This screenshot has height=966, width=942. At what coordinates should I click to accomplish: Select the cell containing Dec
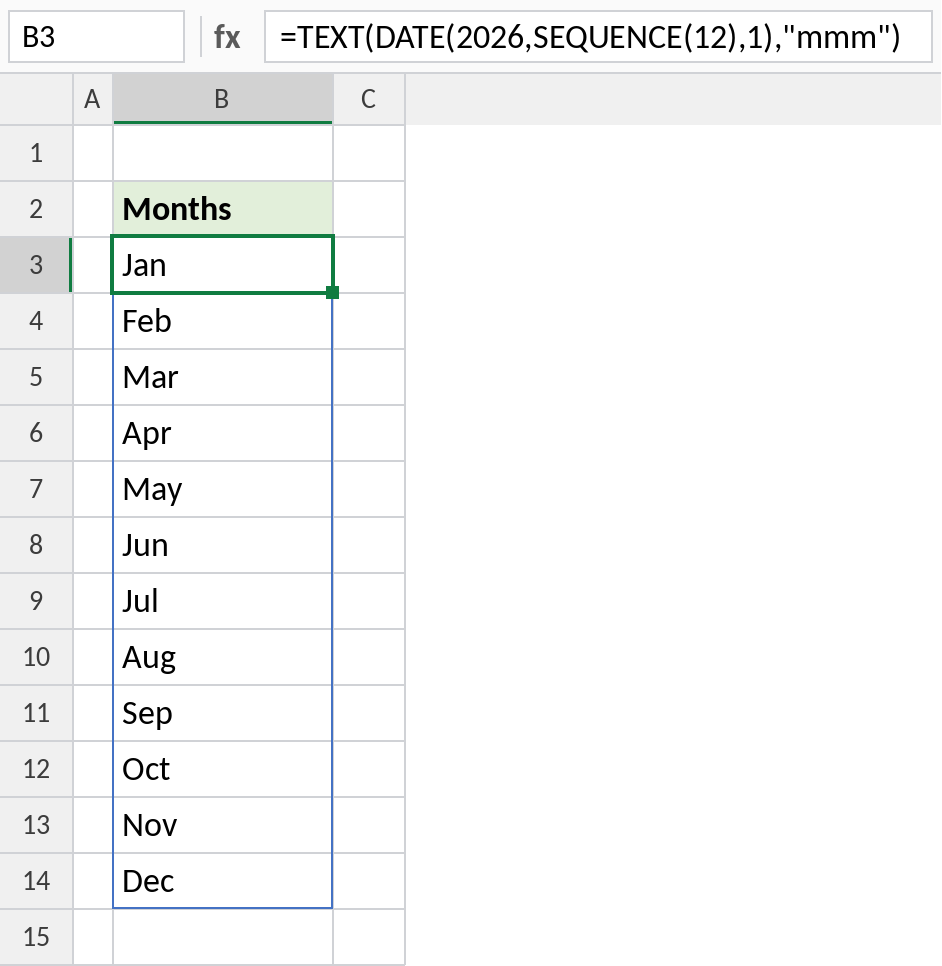coord(222,882)
